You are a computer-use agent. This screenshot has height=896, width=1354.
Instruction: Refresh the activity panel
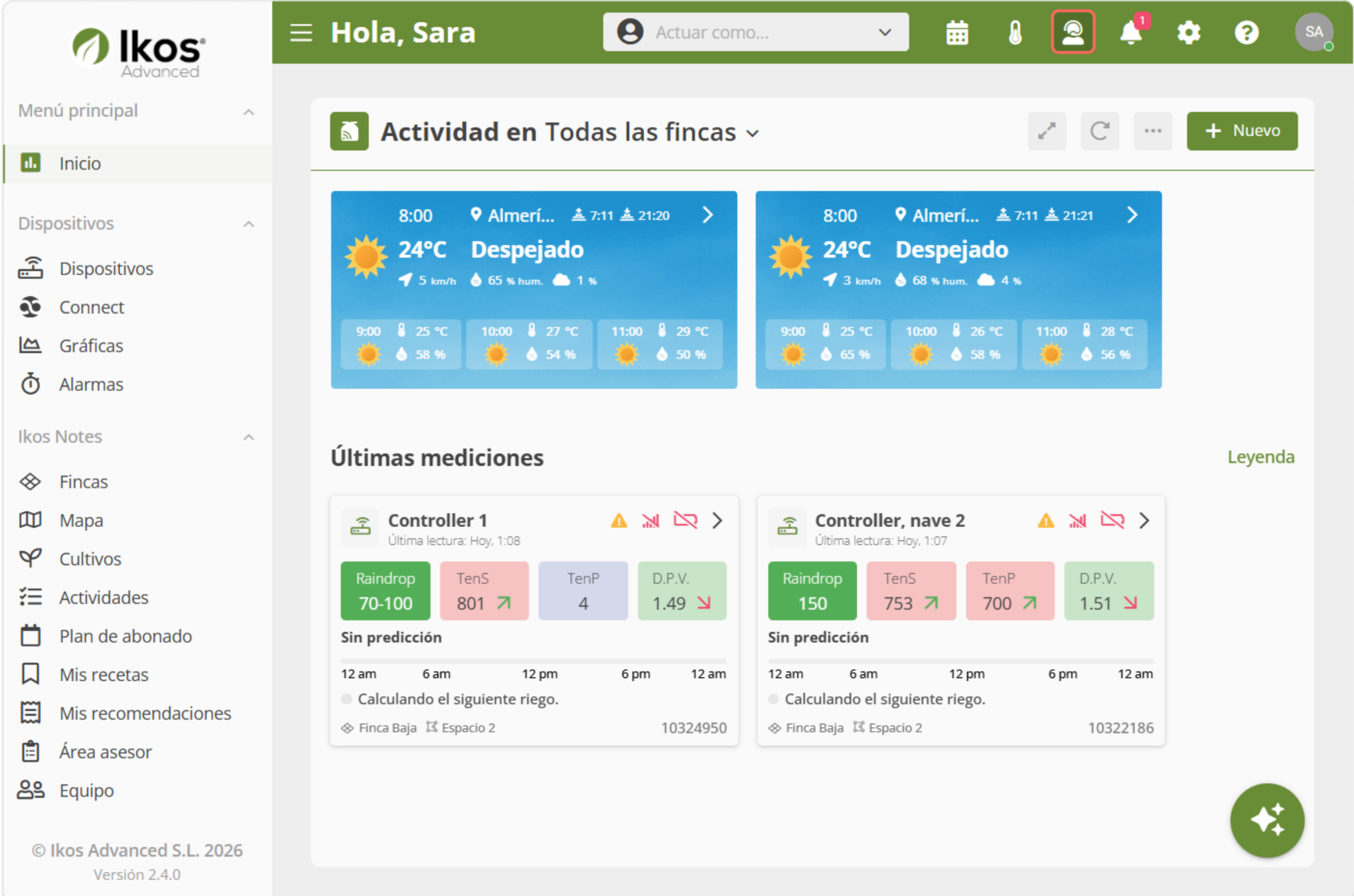point(1100,131)
